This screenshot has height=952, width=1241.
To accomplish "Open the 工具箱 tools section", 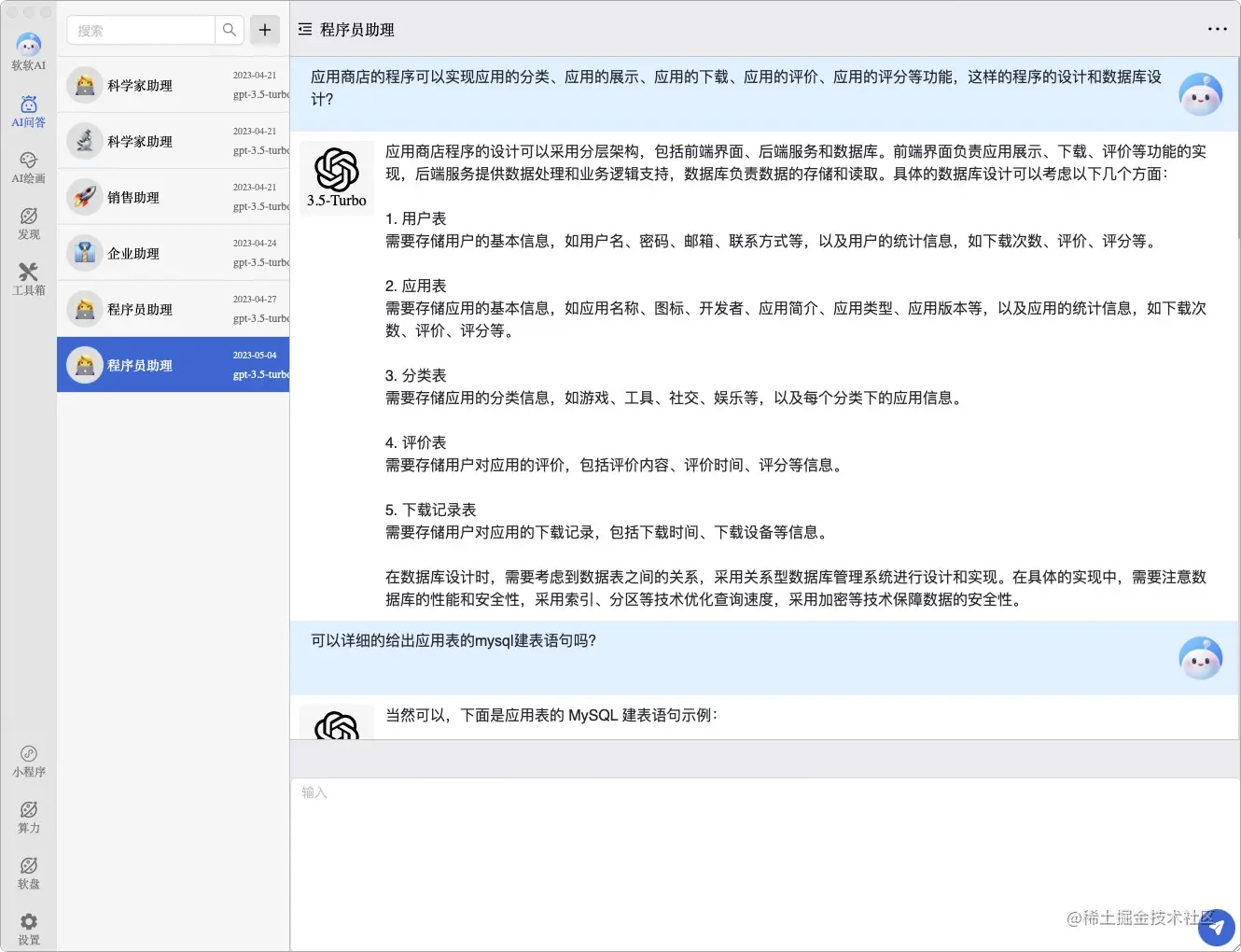I will [29, 280].
